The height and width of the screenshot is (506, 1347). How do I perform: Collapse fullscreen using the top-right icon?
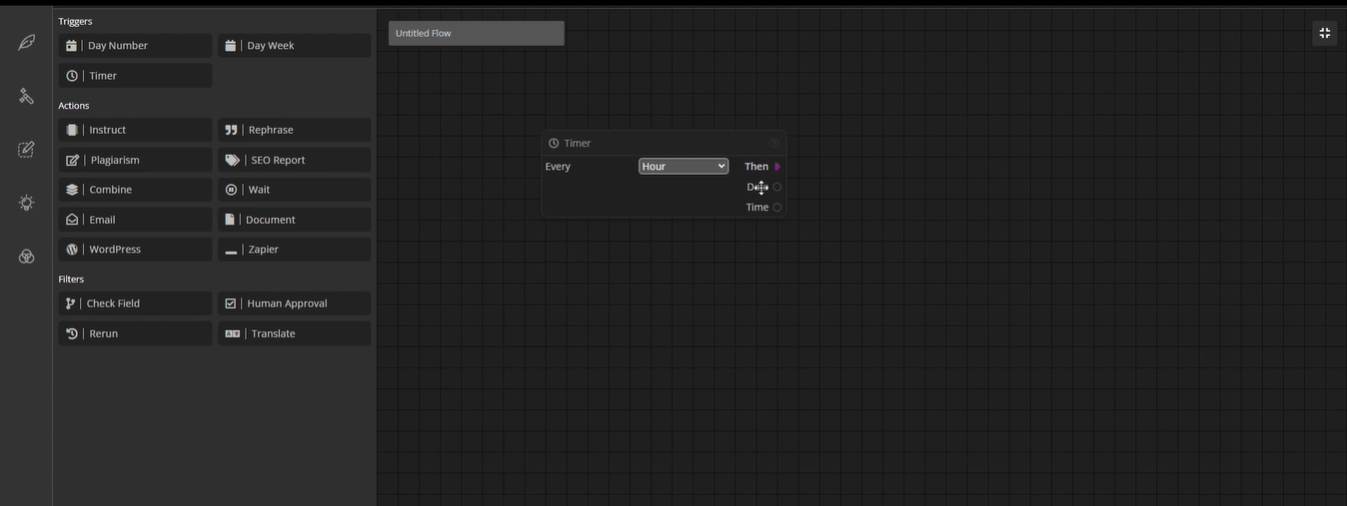(1324, 33)
